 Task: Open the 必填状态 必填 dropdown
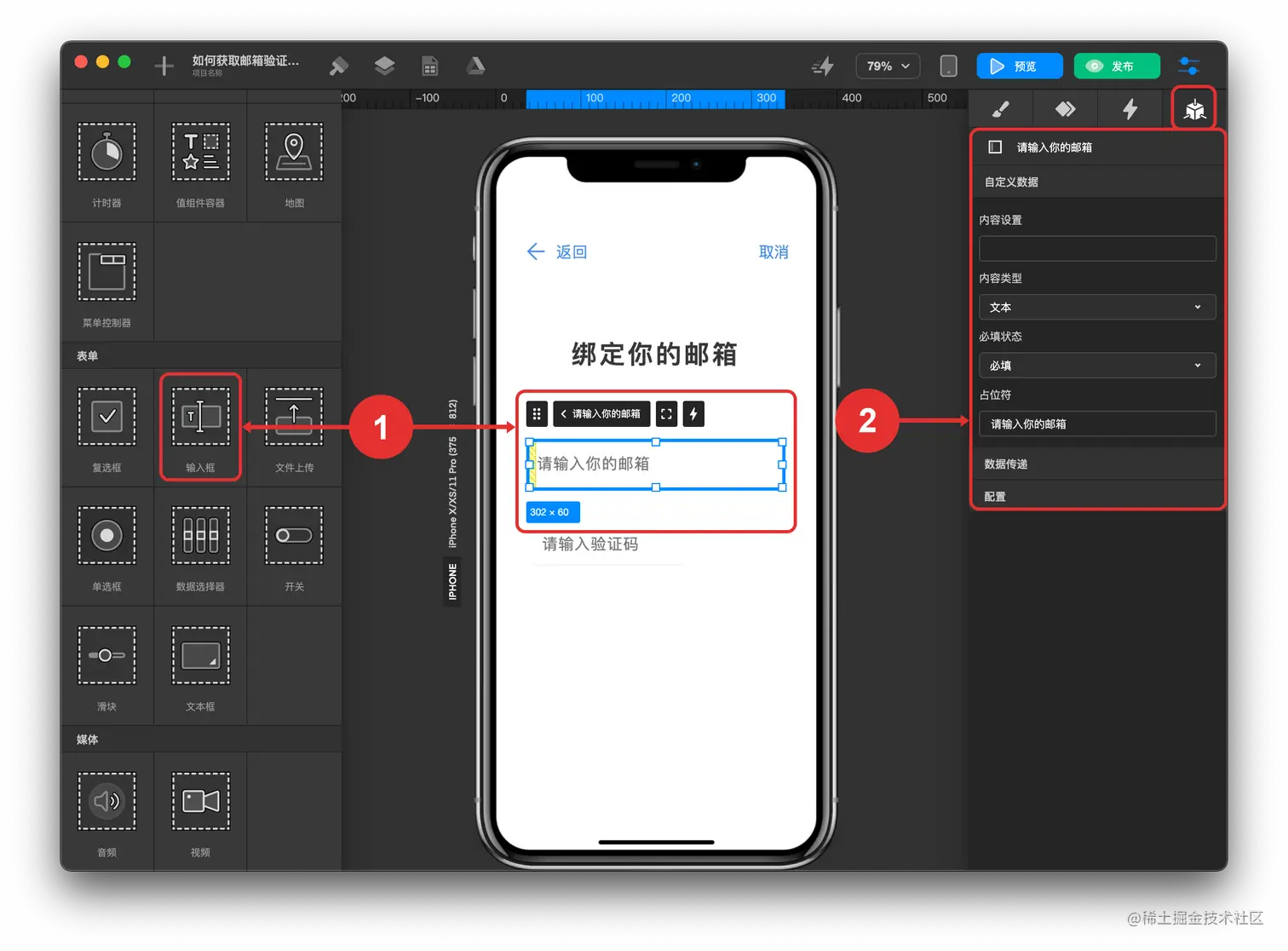1097,366
